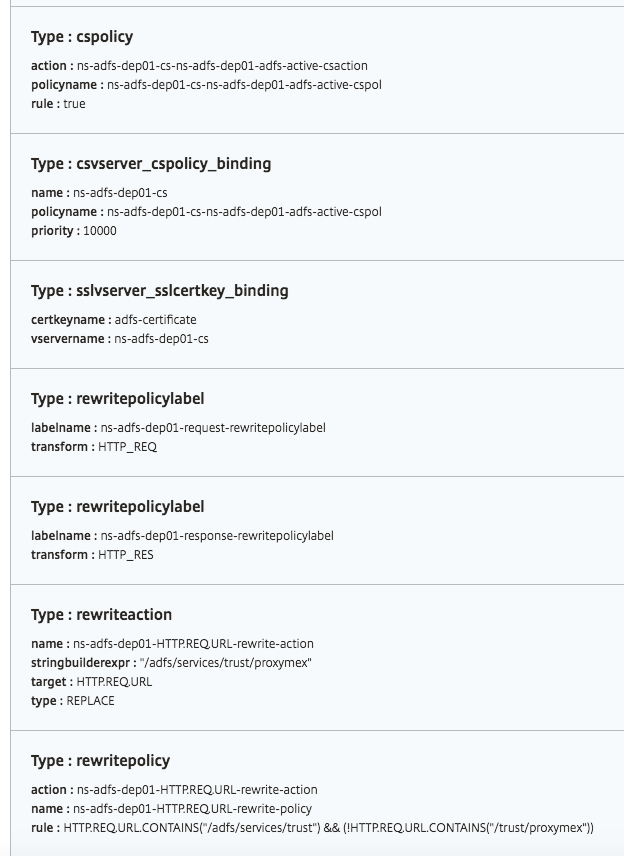Click the name value ns-adfs-dep01-cs
This screenshot has width=624, height=856.
pos(120,193)
